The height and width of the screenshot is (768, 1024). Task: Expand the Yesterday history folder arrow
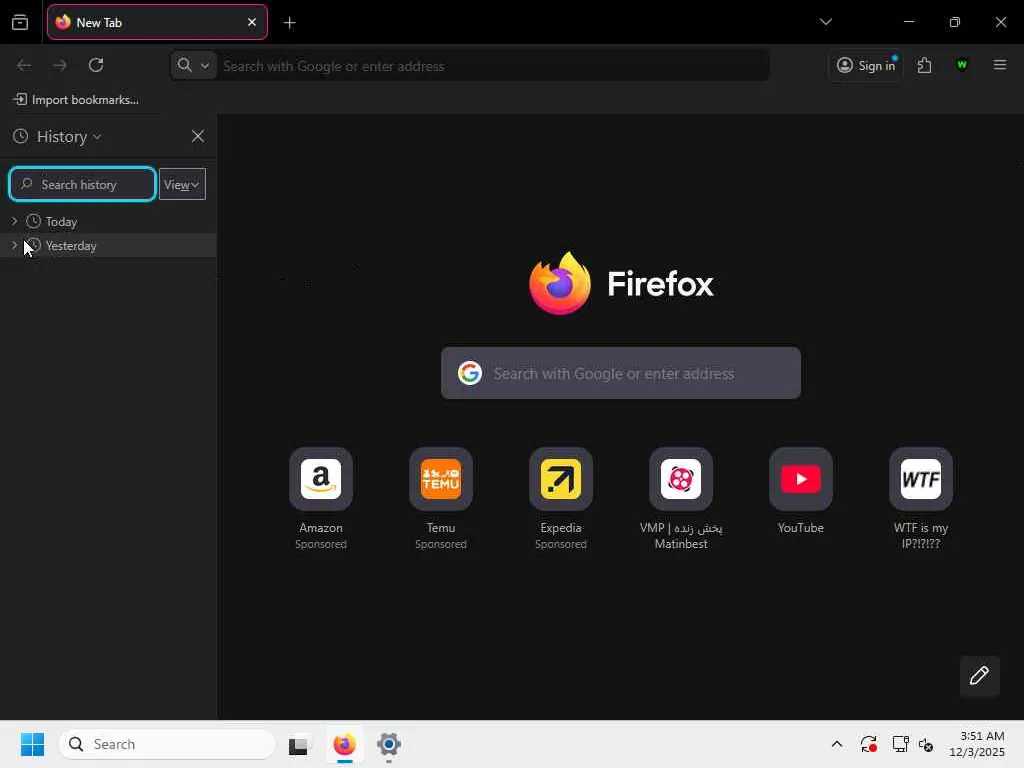coord(14,246)
